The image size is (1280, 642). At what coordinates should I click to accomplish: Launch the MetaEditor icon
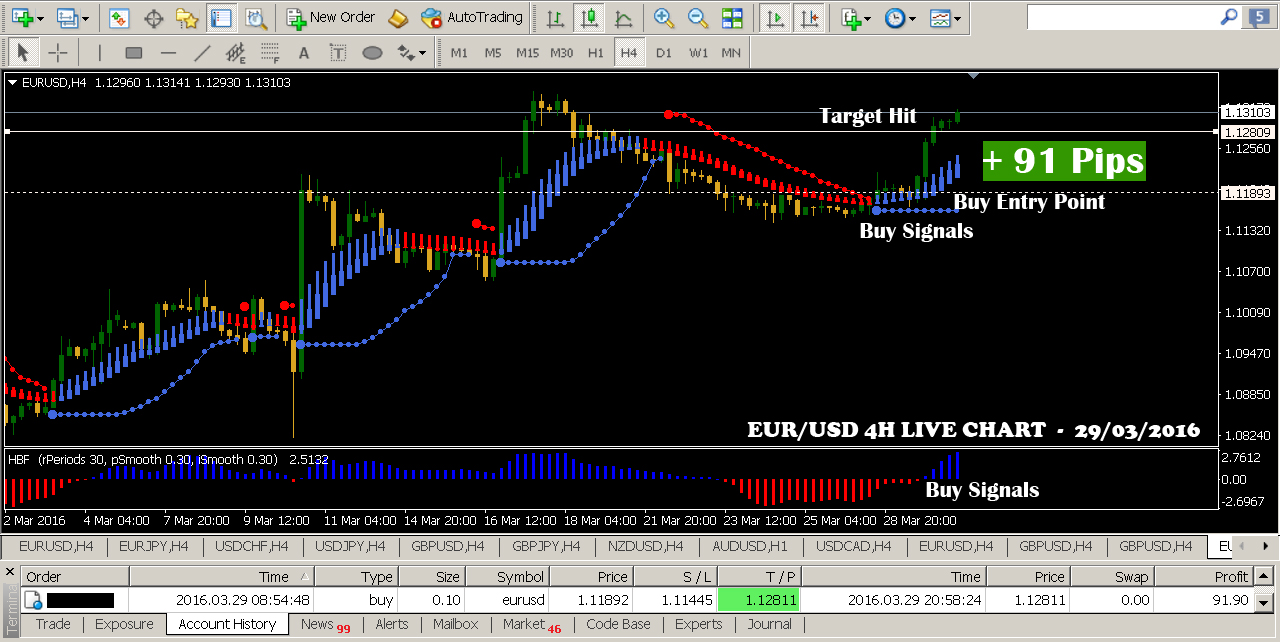point(397,18)
